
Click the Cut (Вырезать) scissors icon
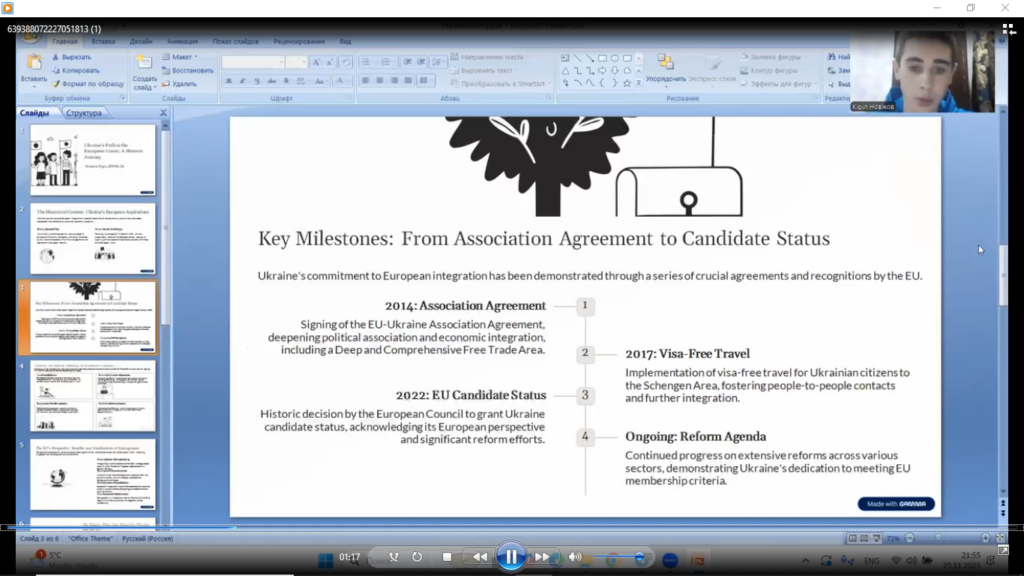56,57
